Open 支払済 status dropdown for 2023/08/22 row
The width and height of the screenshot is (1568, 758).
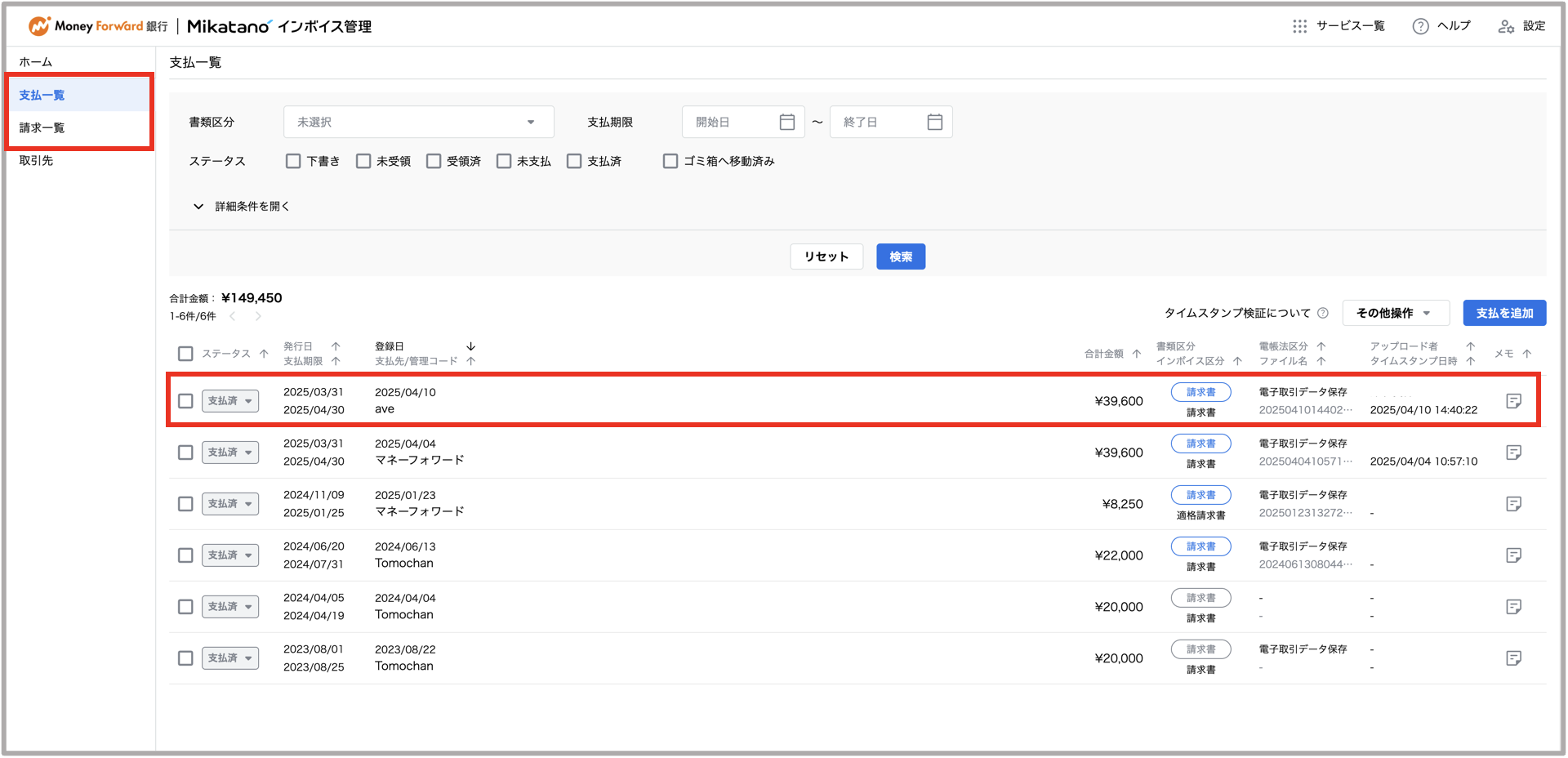[230, 658]
